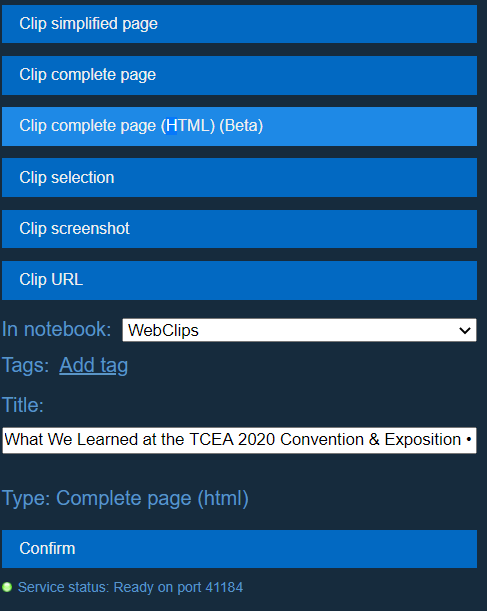Open the WebClips notebook dropdown
Viewport: 487px width, 611px height.
click(299, 330)
